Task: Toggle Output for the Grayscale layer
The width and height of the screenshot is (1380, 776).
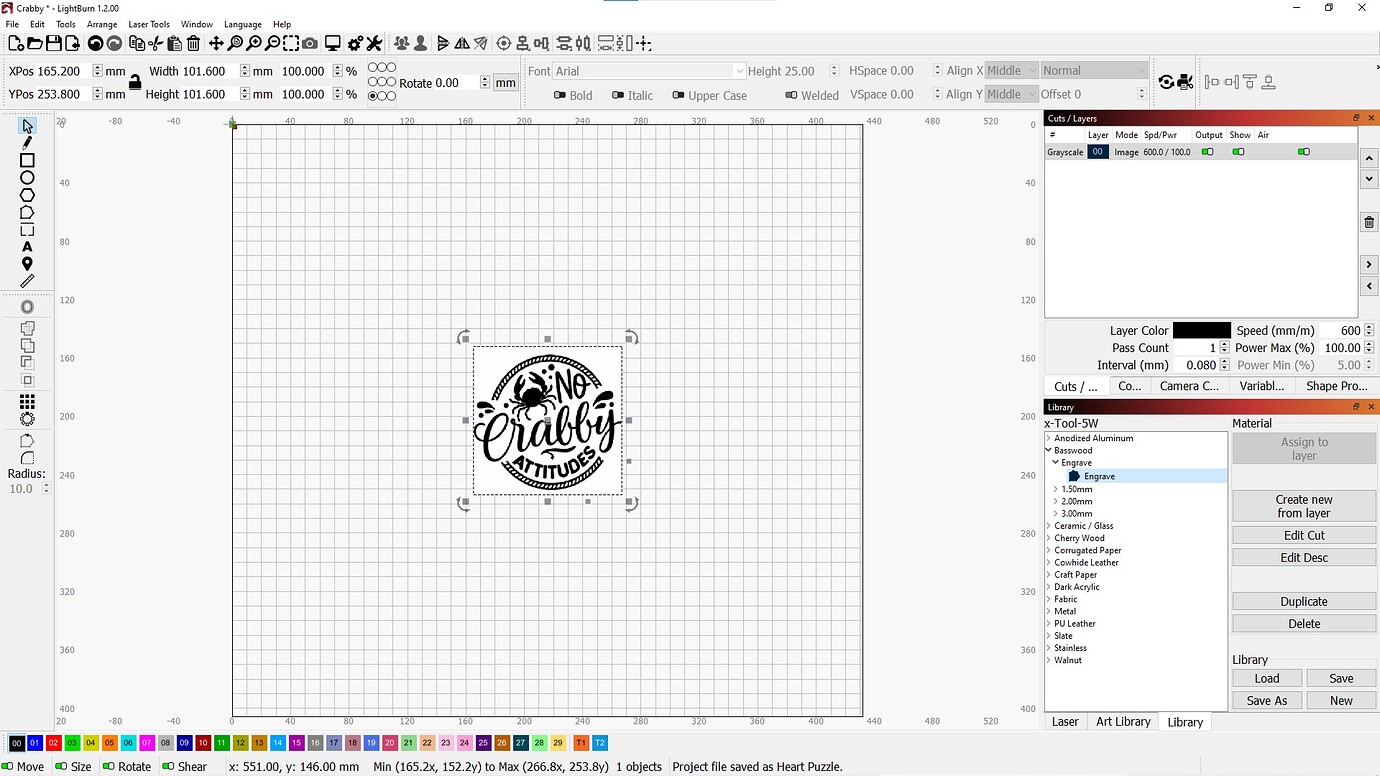Action: (1207, 152)
